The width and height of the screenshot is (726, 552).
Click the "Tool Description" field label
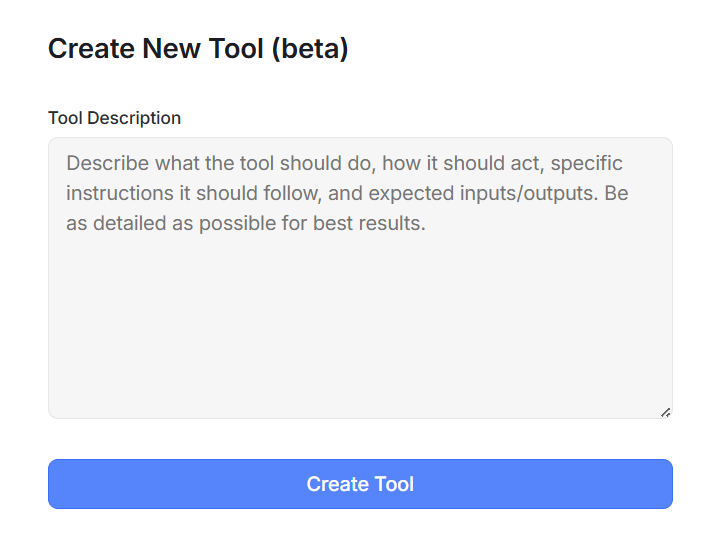[x=114, y=118]
